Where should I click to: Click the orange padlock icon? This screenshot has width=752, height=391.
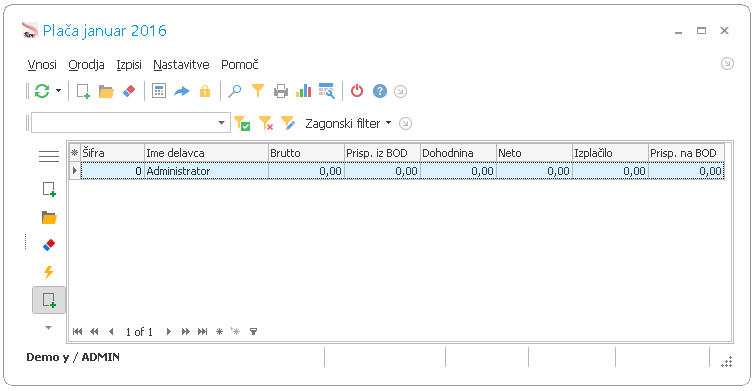point(205,91)
